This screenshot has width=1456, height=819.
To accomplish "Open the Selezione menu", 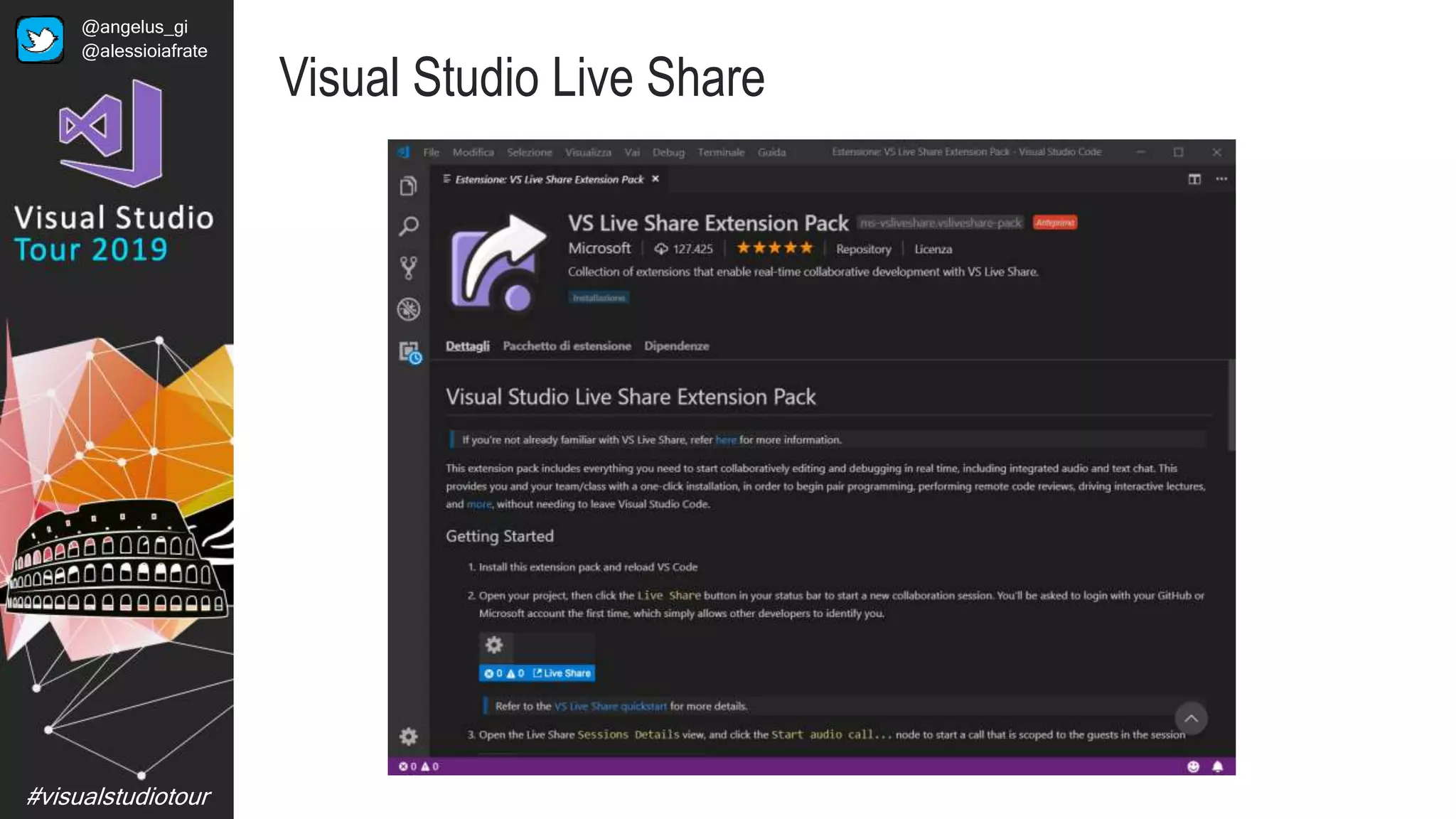I will tap(530, 152).
